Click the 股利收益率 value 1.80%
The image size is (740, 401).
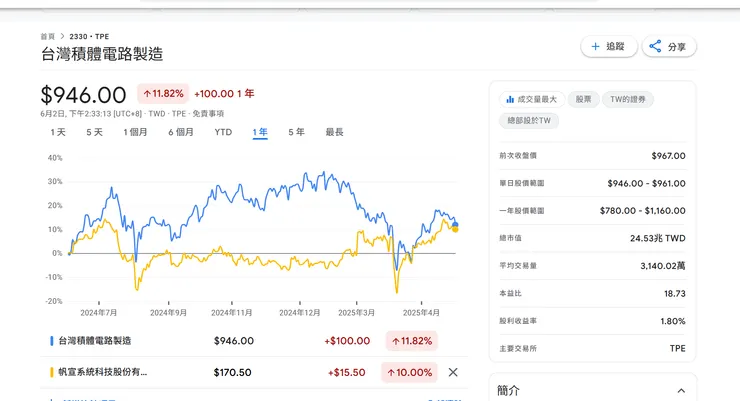tap(673, 321)
